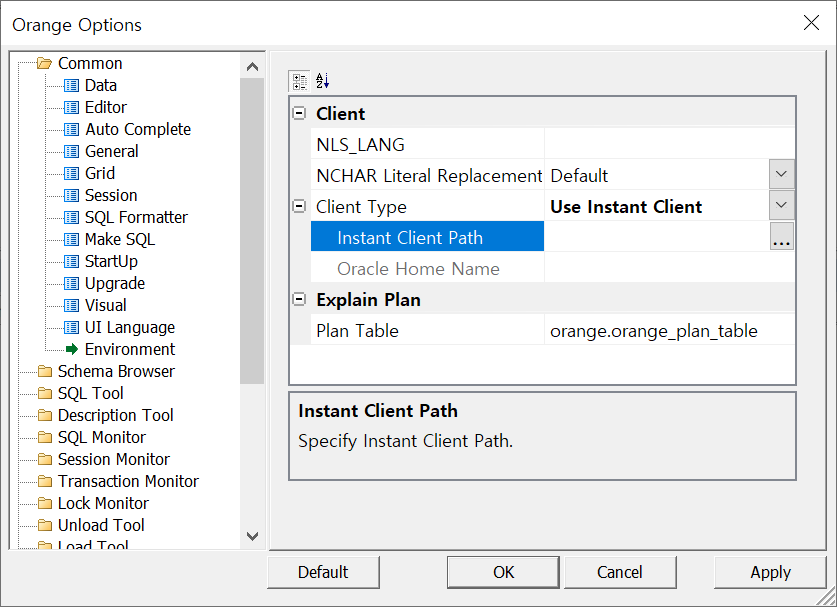
Task: Select the Schema Browser tree item
Action: coord(116,371)
